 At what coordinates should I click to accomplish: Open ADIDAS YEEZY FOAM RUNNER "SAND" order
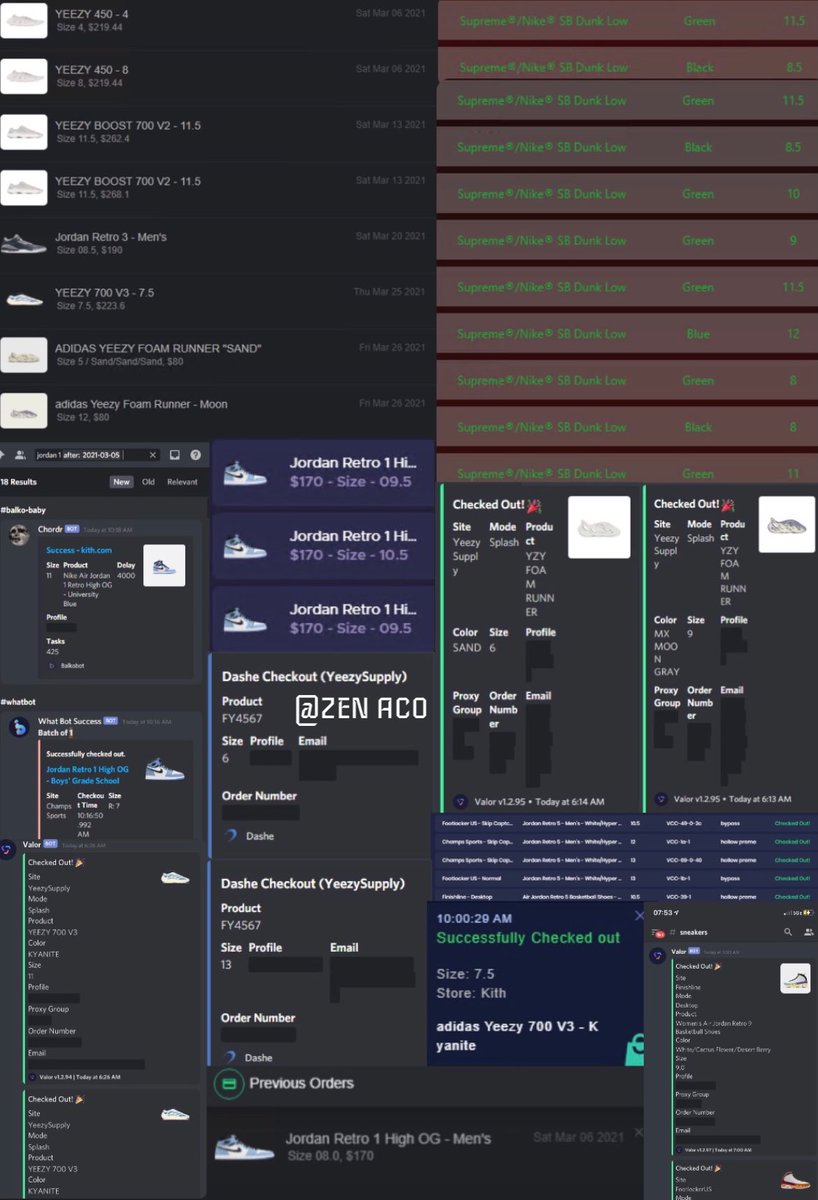[x=218, y=354]
